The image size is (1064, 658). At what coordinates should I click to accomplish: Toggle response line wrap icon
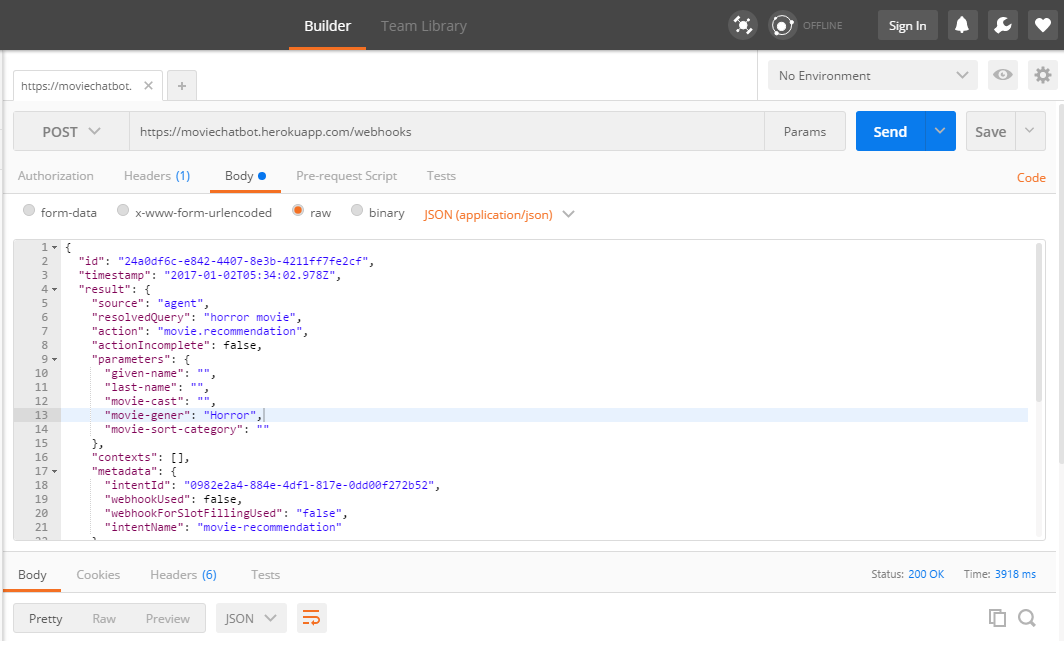311,618
